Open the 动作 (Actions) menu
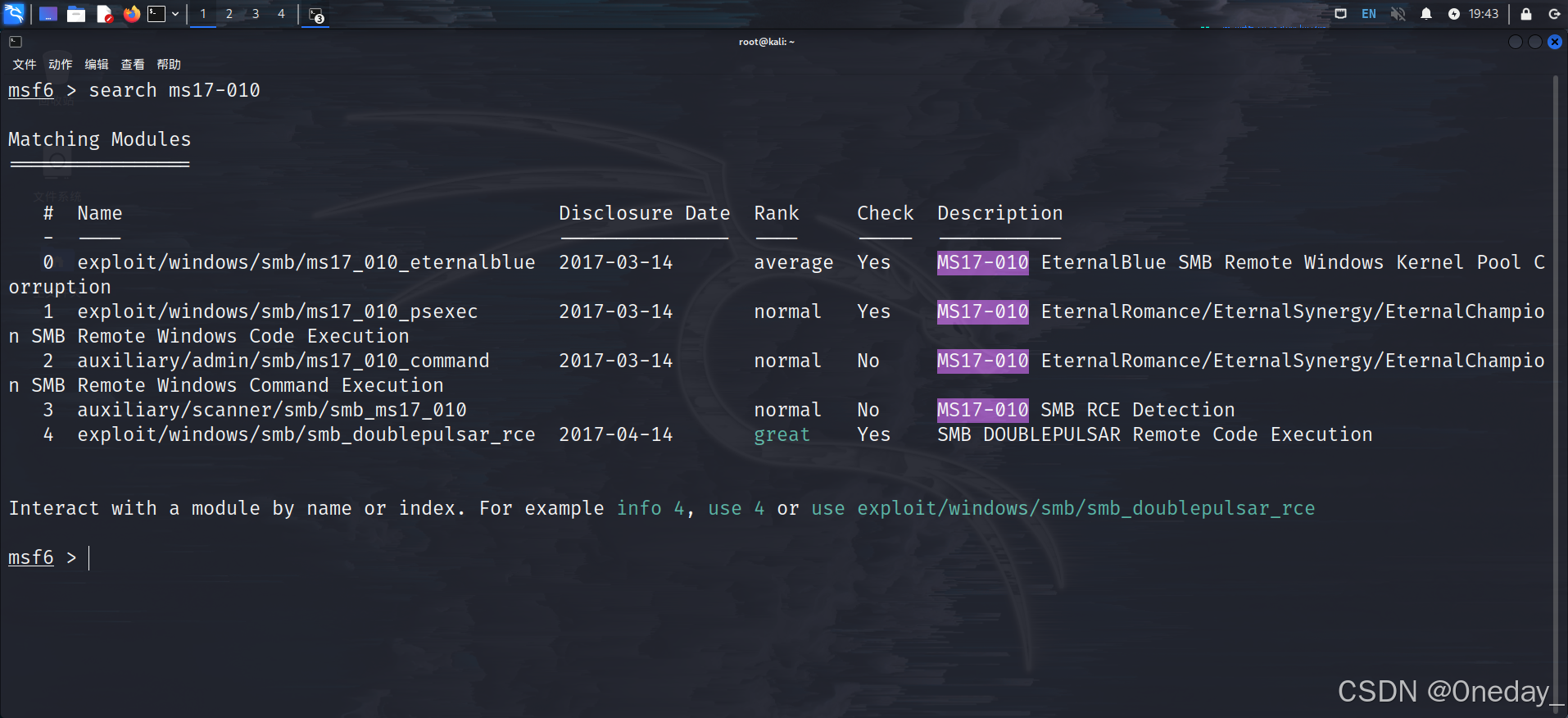 pos(61,65)
